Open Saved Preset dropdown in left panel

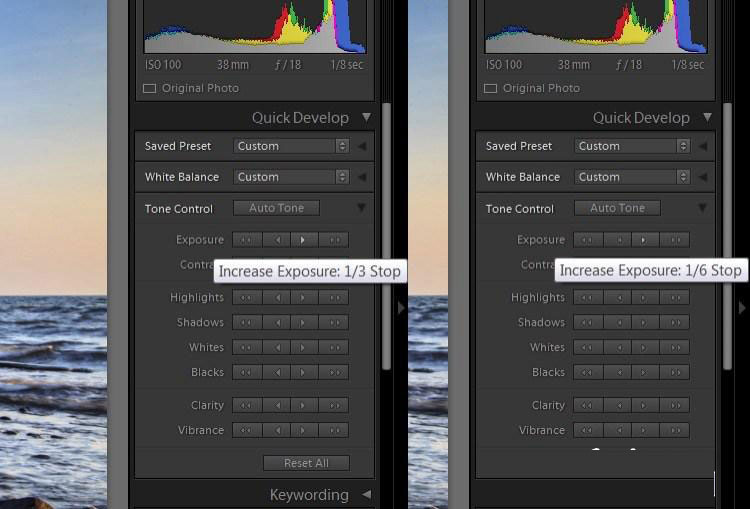pyautogui.click(x=291, y=146)
